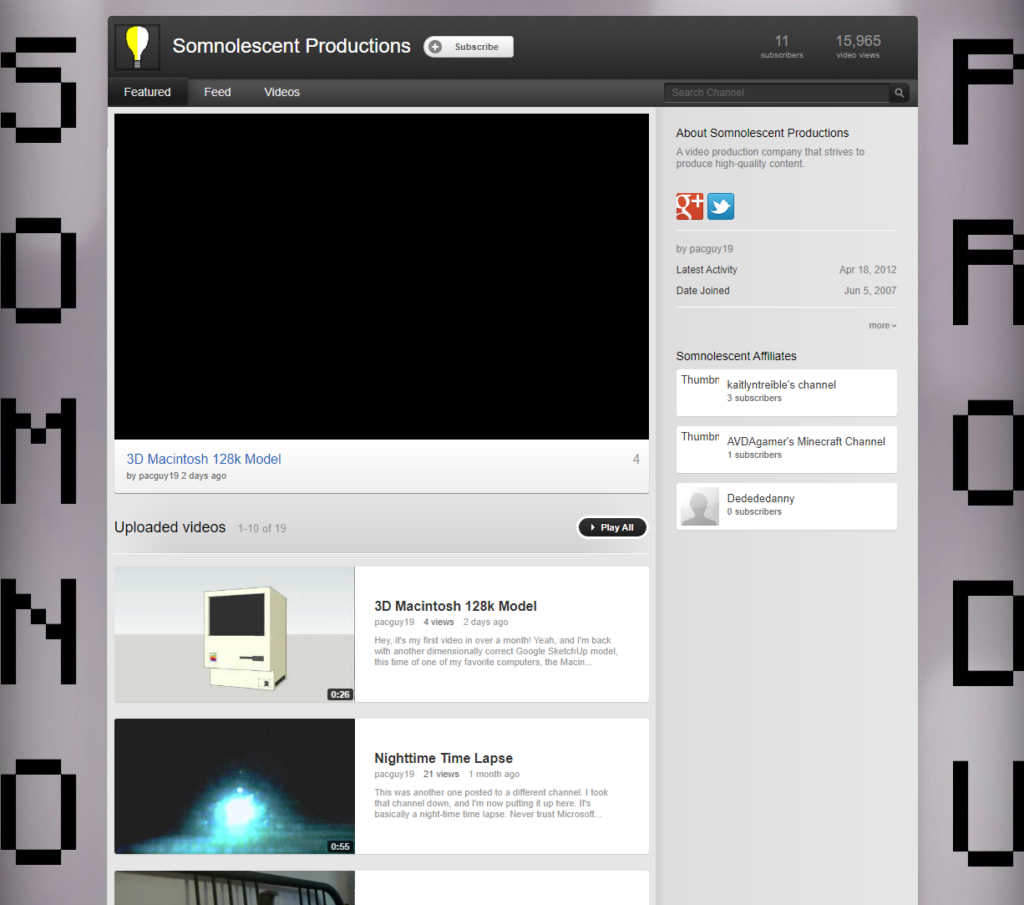Click AVDAgamer's channel thumbnail icon

699,448
